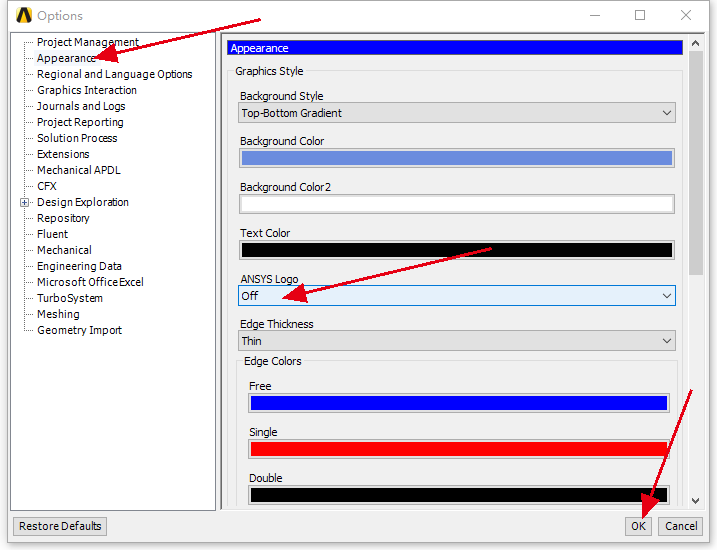Select Project Management in the tree
The width and height of the screenshot is (717, 550).
pos(88,42)
